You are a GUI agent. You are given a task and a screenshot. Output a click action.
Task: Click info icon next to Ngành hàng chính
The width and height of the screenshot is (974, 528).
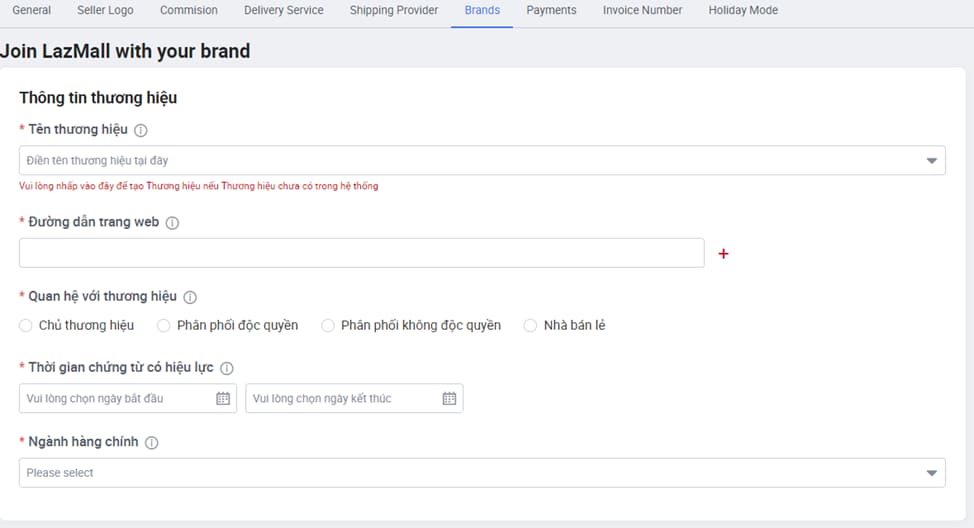(152, 443)
